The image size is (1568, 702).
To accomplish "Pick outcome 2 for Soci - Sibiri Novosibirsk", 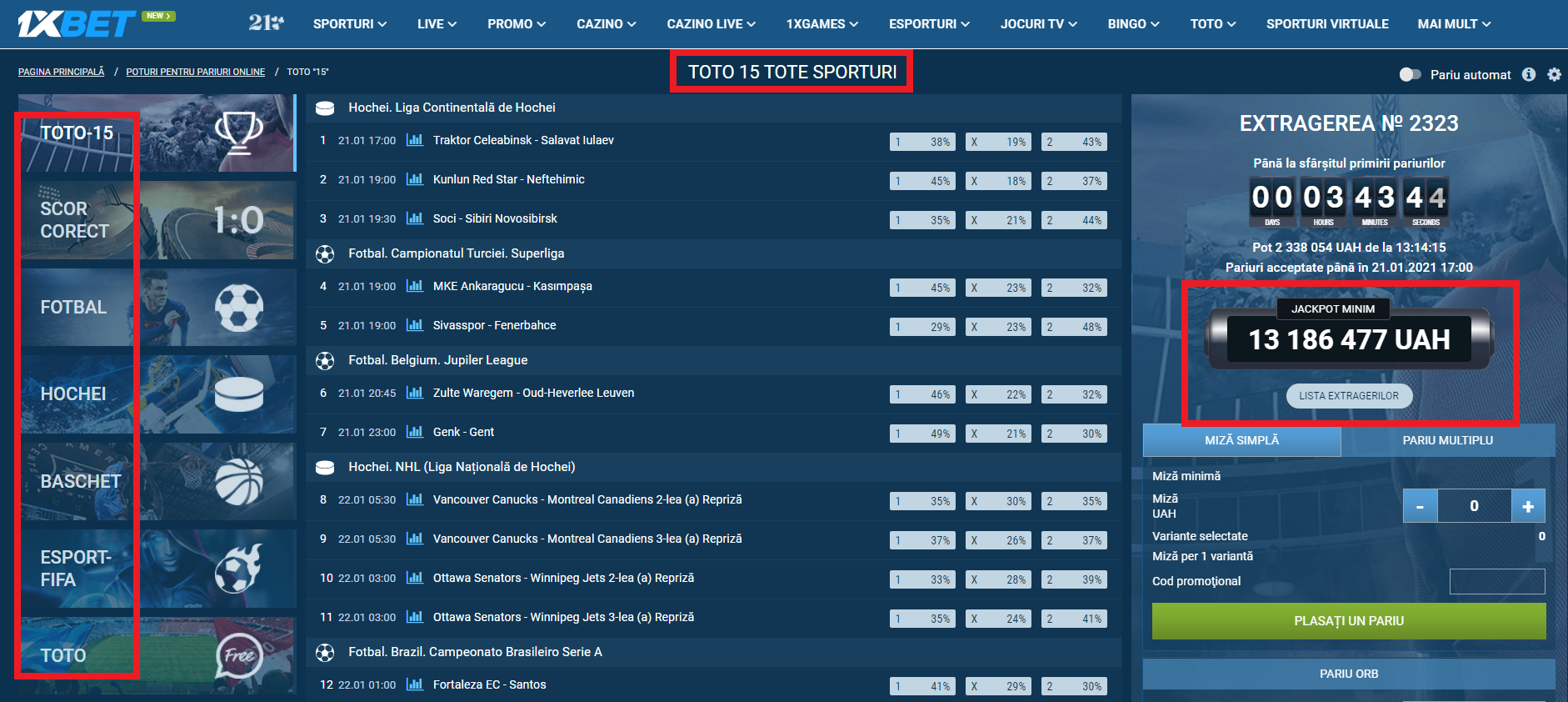I will [x=1074, y=220].
